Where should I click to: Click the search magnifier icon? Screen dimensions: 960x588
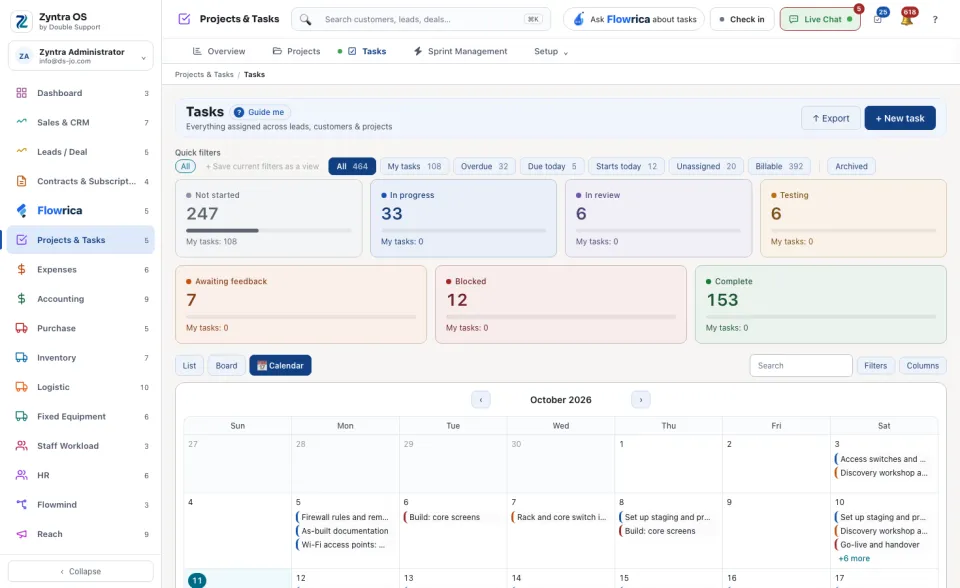(x=305, y=20)
